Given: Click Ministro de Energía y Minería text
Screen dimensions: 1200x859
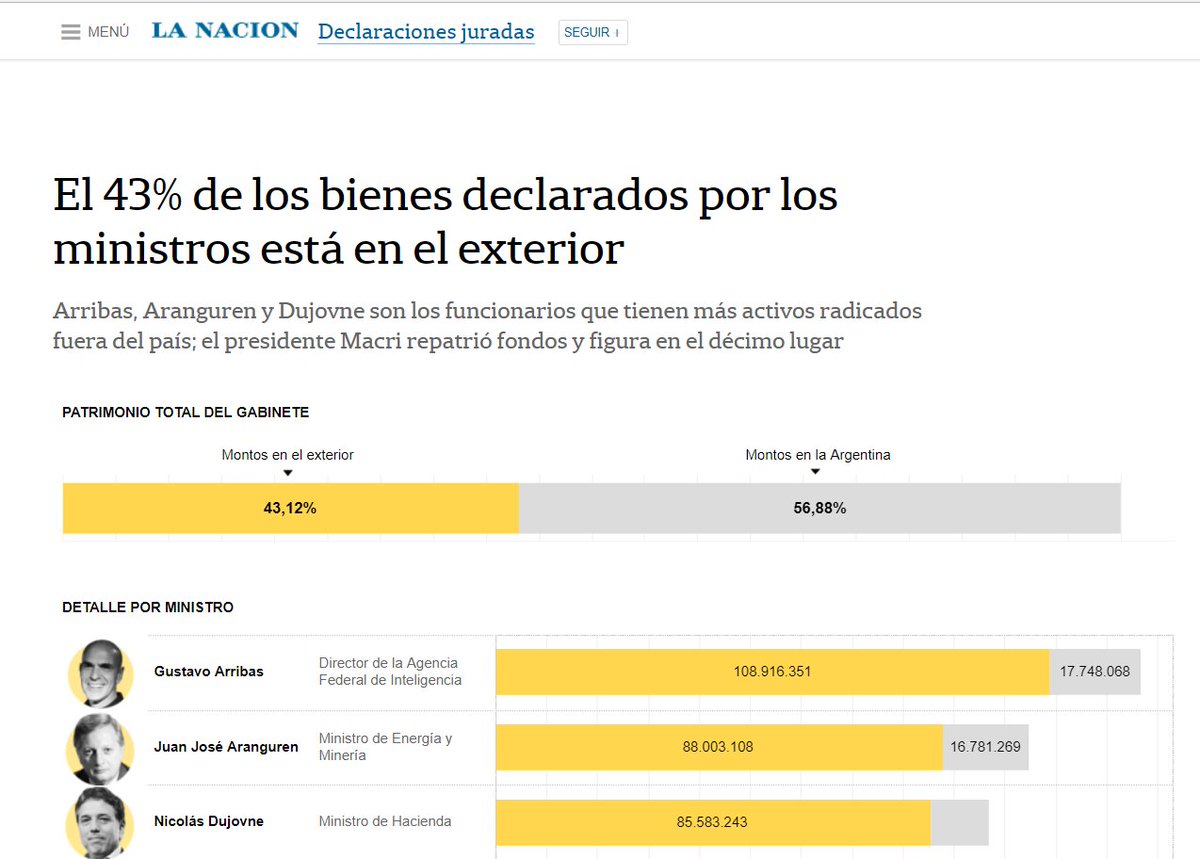Looking at the screenshot, I should coord(386,746).
